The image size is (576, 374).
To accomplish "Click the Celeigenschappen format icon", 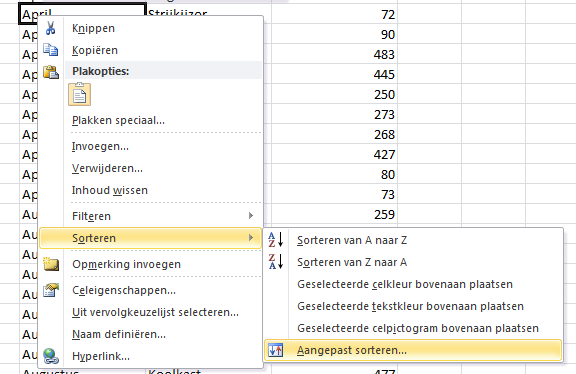I will [x=51, y=290].
